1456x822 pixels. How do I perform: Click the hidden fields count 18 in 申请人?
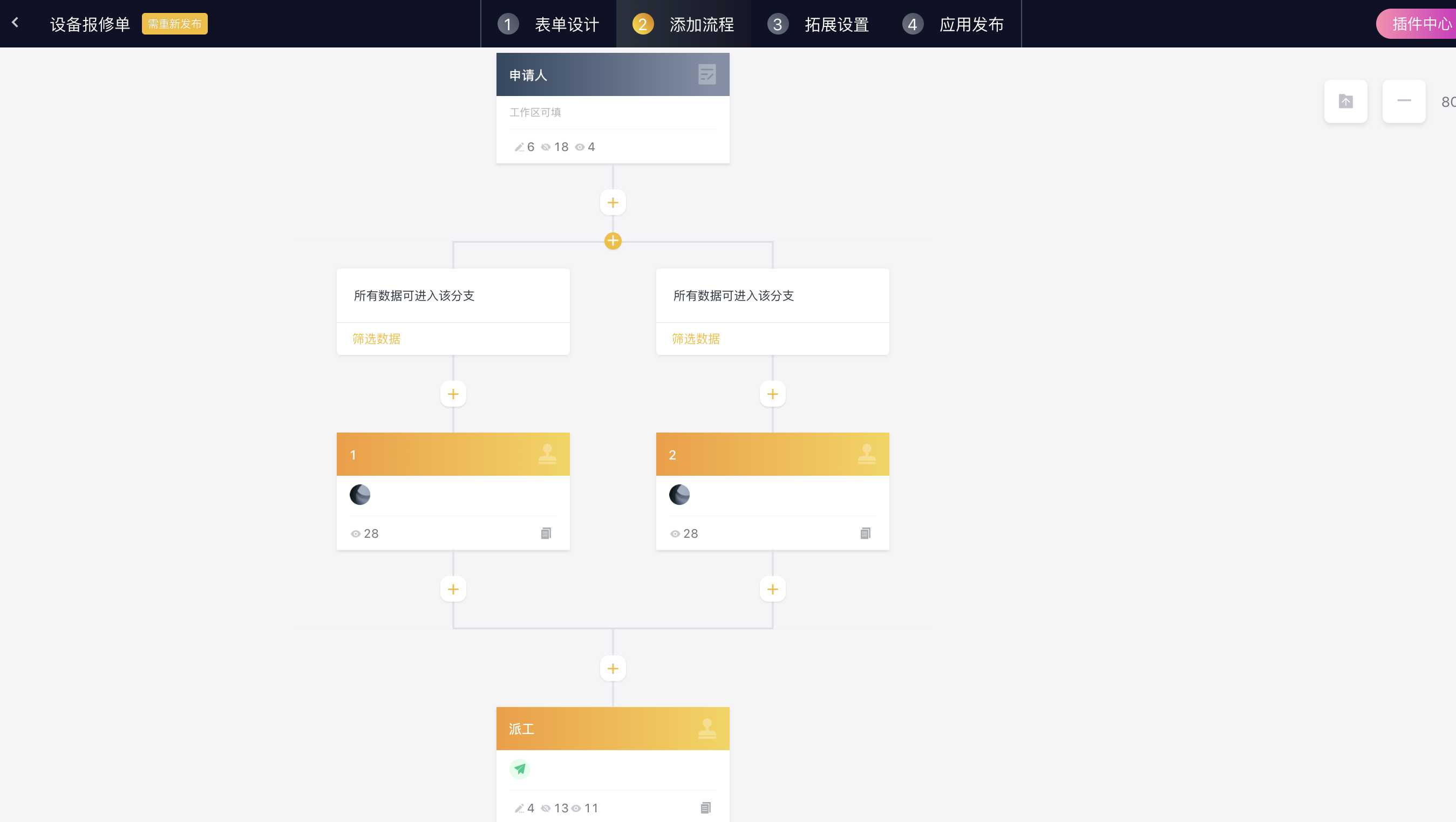pos(555,147)
